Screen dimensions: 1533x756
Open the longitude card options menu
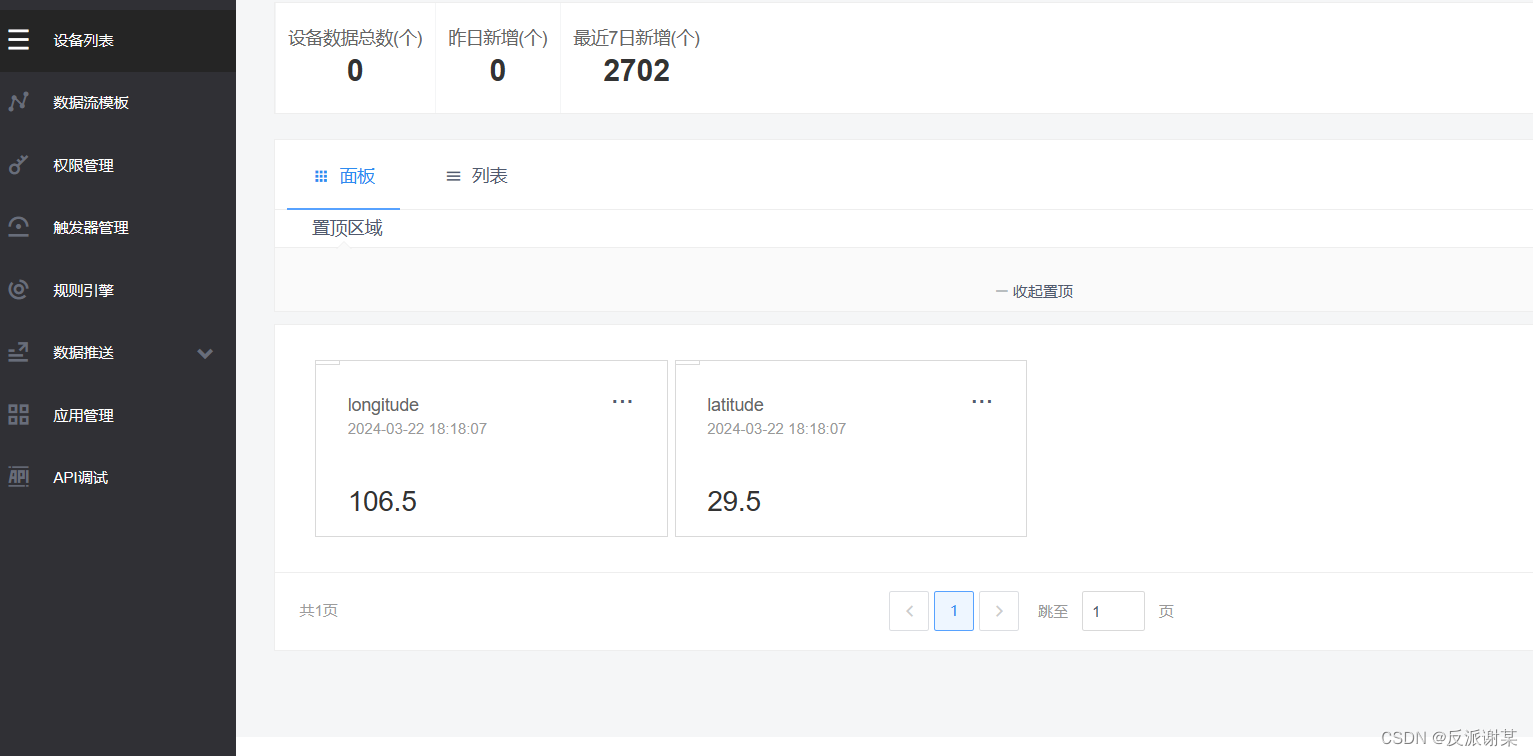point(622,401)
